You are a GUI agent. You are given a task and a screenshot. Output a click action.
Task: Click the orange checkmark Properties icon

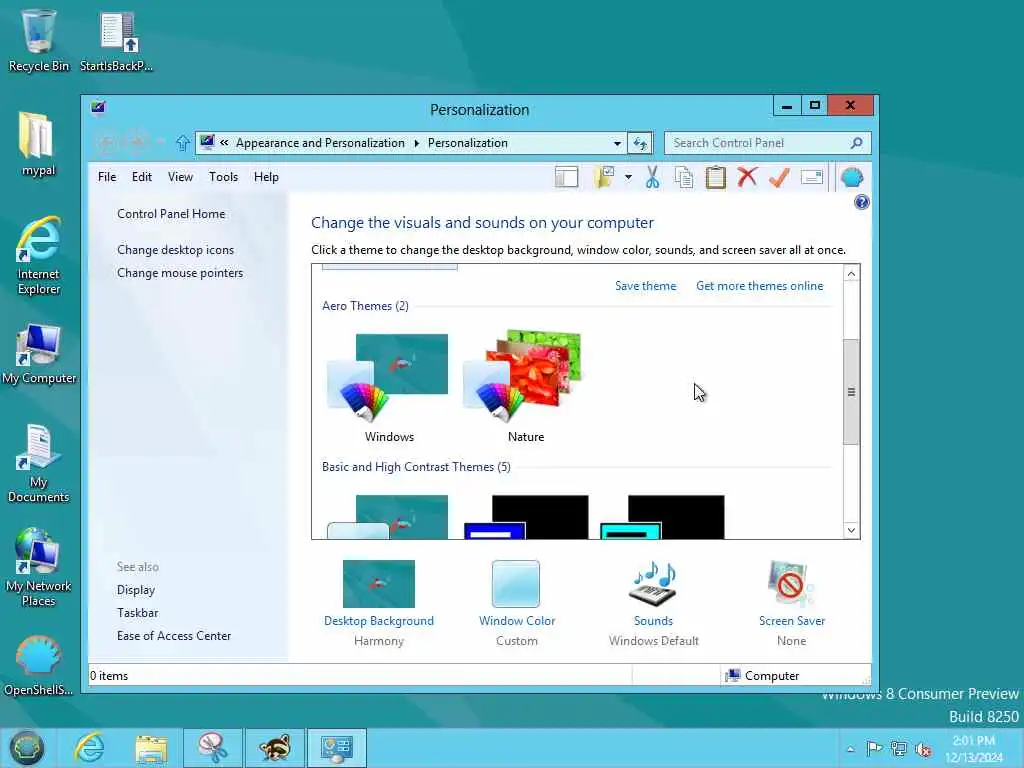point(779,177)
